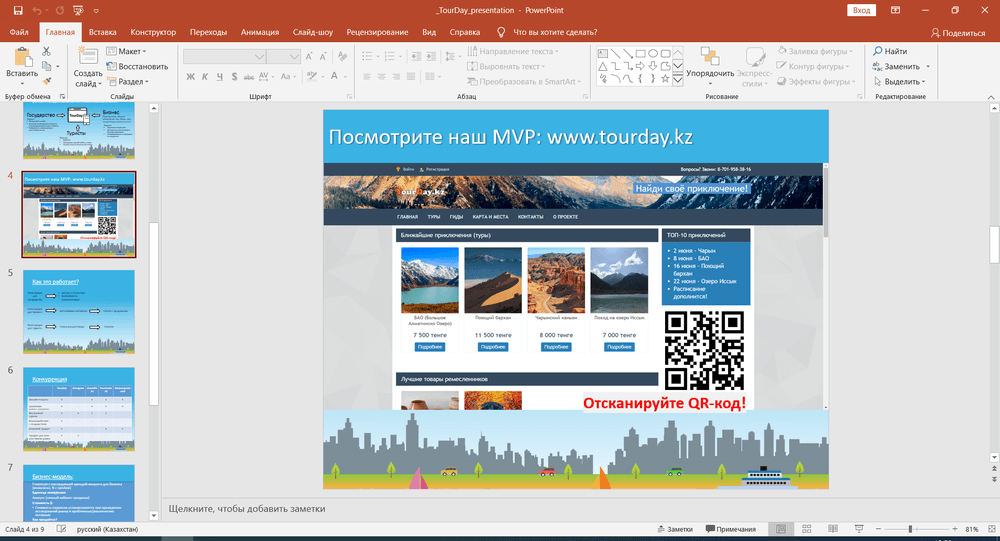This screenshot has height=541, width=1000.
Task: Click the Cut scissors icon
Action: click(x=46, y=51)
